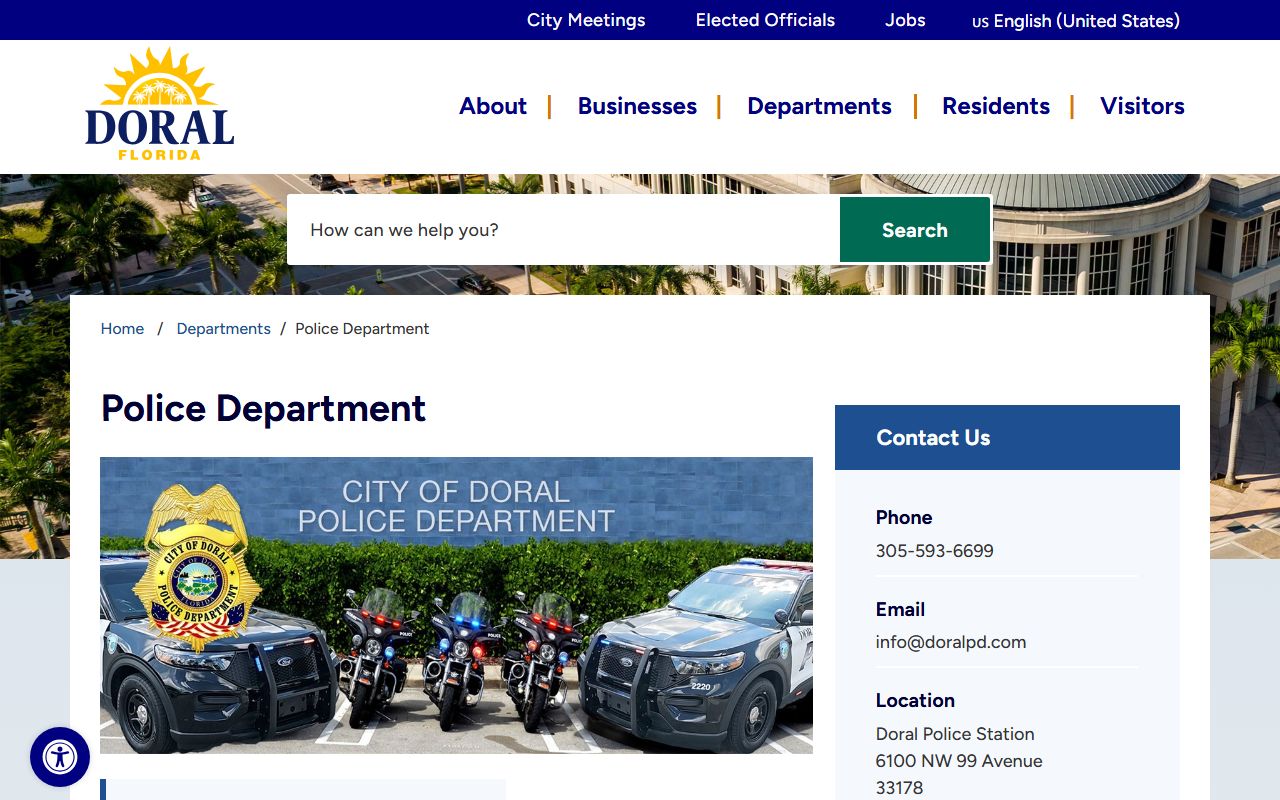
Task: Click the Contact Us panel header
Action: point(1007,437)
